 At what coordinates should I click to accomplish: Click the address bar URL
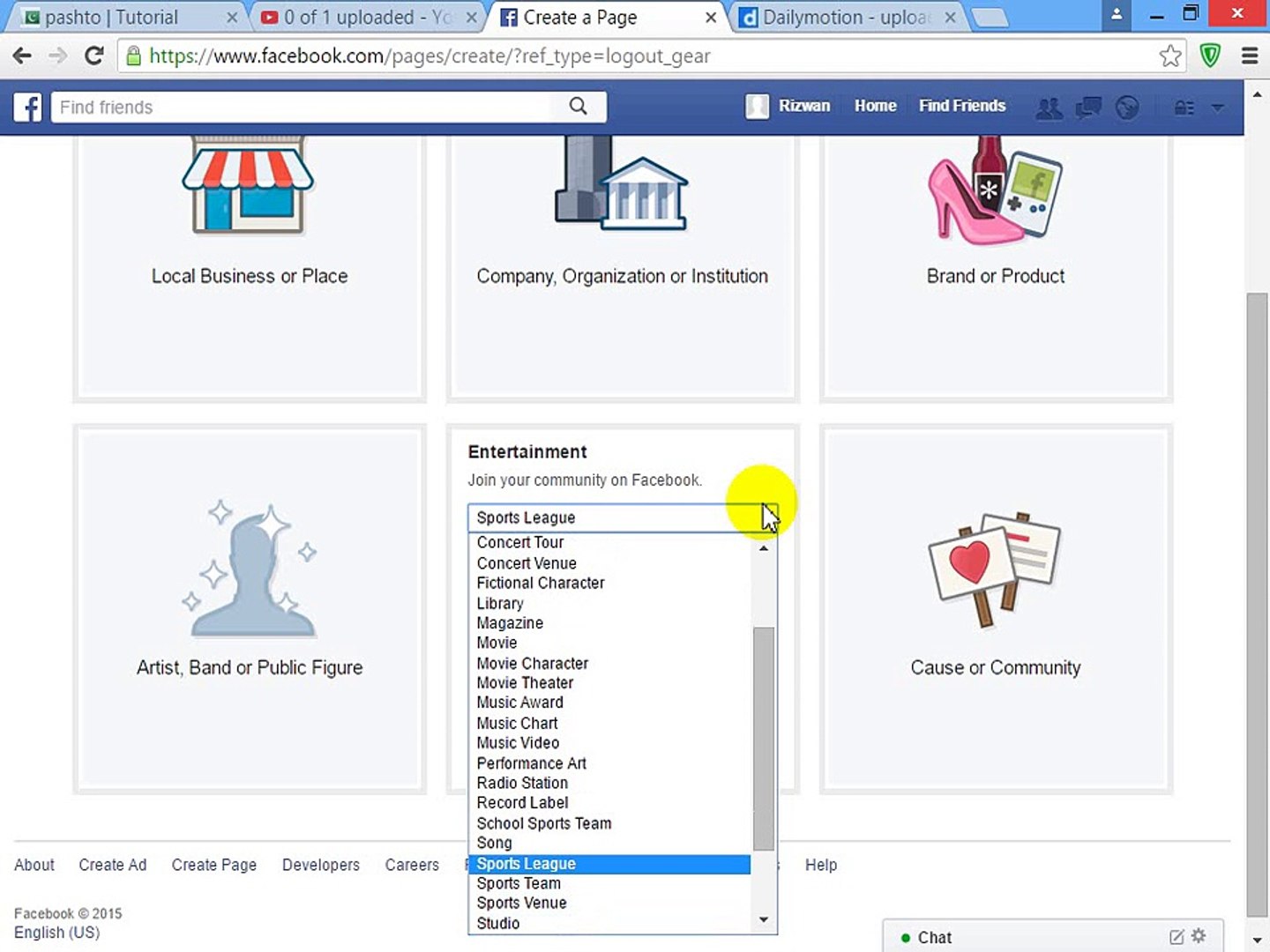click(x=430, y=56)
